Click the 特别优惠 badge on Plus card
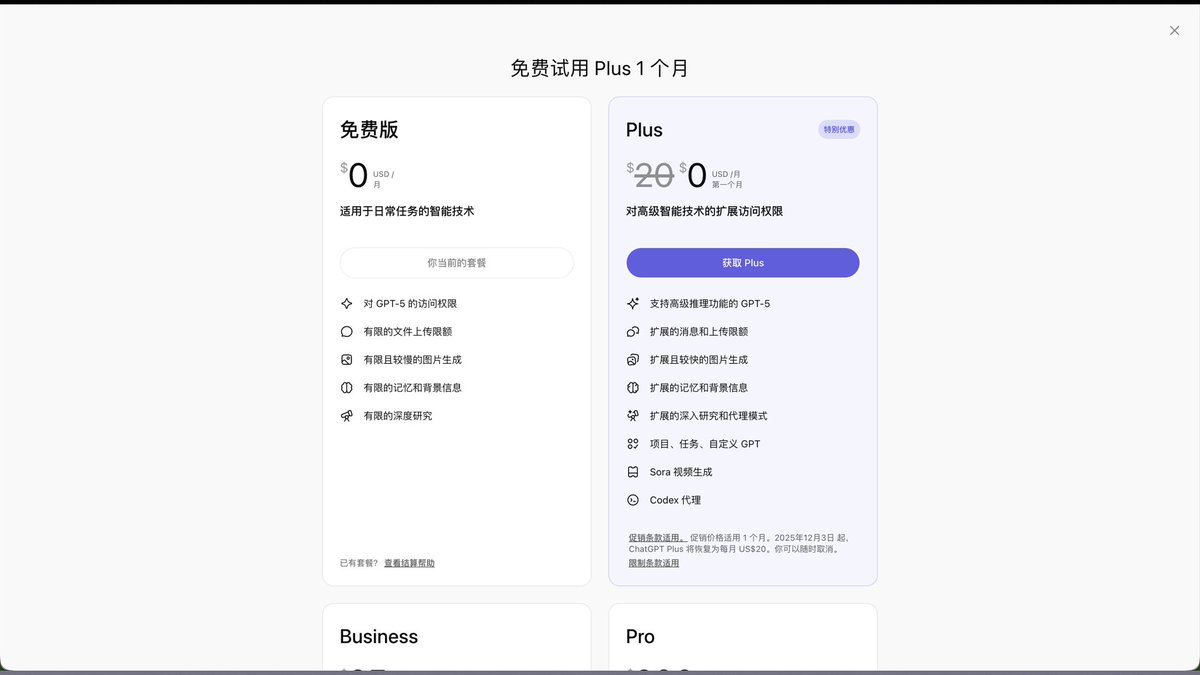 [839, 129]
